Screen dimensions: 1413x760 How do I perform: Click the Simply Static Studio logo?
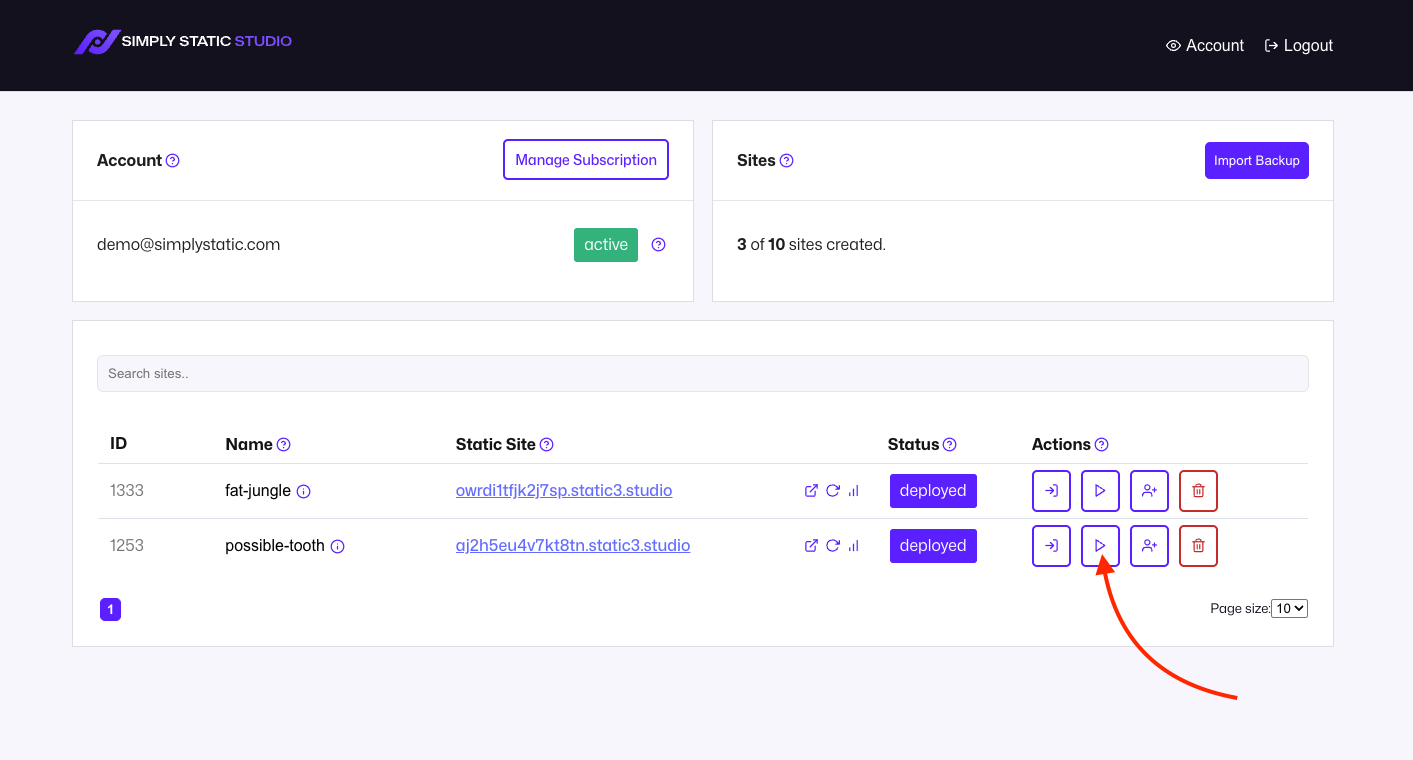(x=183, y=42)
